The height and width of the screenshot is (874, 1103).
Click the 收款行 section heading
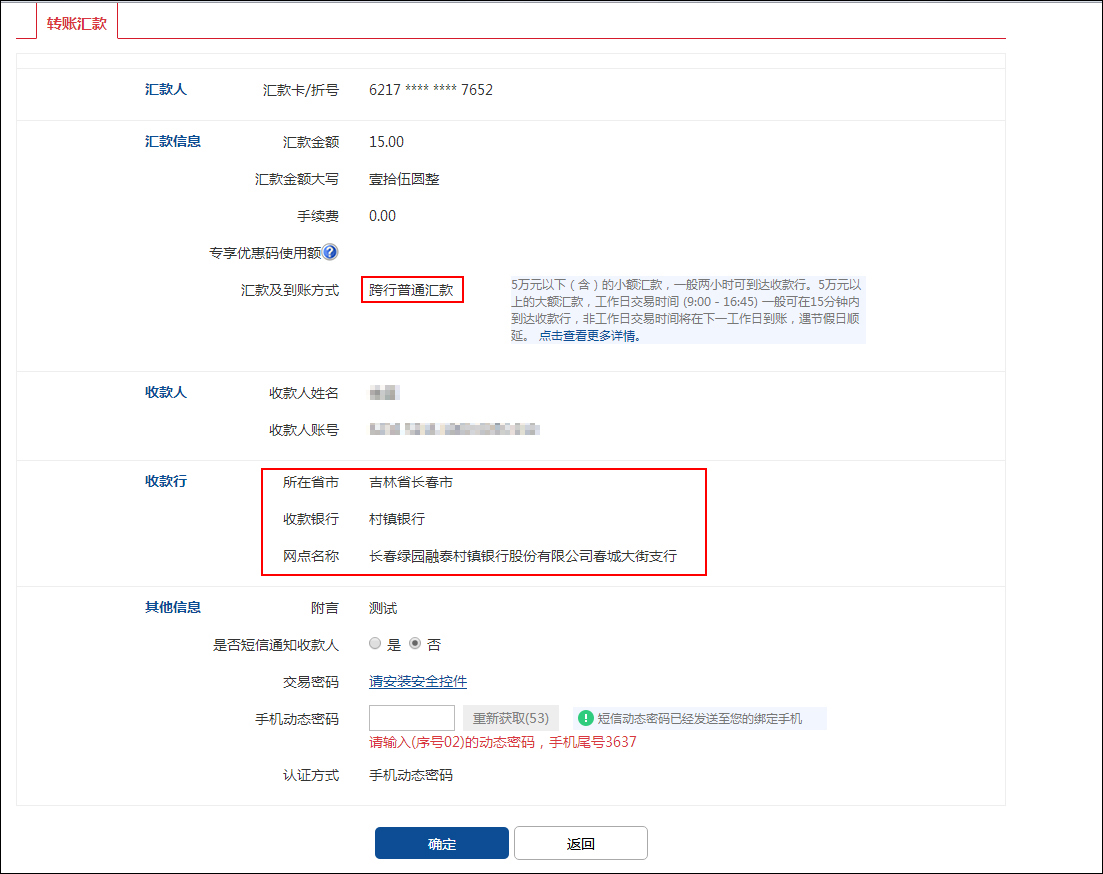tap(166, 481)
